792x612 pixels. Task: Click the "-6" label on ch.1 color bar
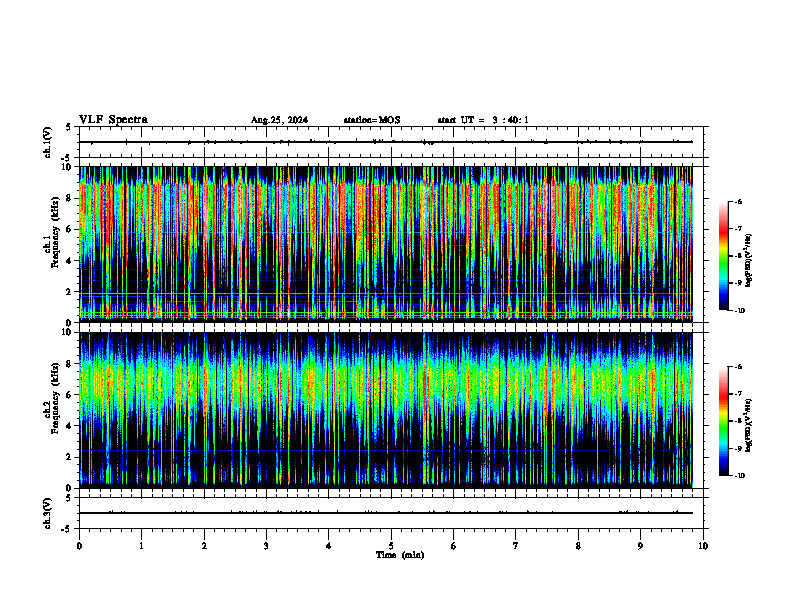738,202
